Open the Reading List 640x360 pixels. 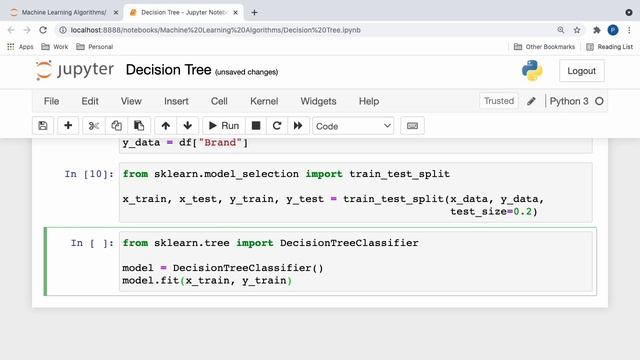pyautogui.click(x=609, y=47)
